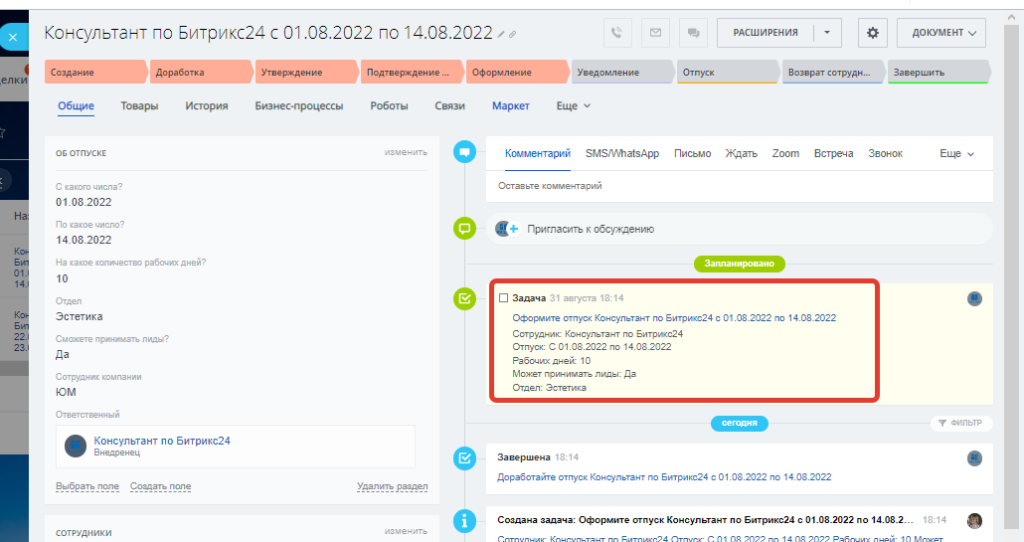Switch to the История tab
Screen dimensions: 1024x542
click(x=206, y=106)
